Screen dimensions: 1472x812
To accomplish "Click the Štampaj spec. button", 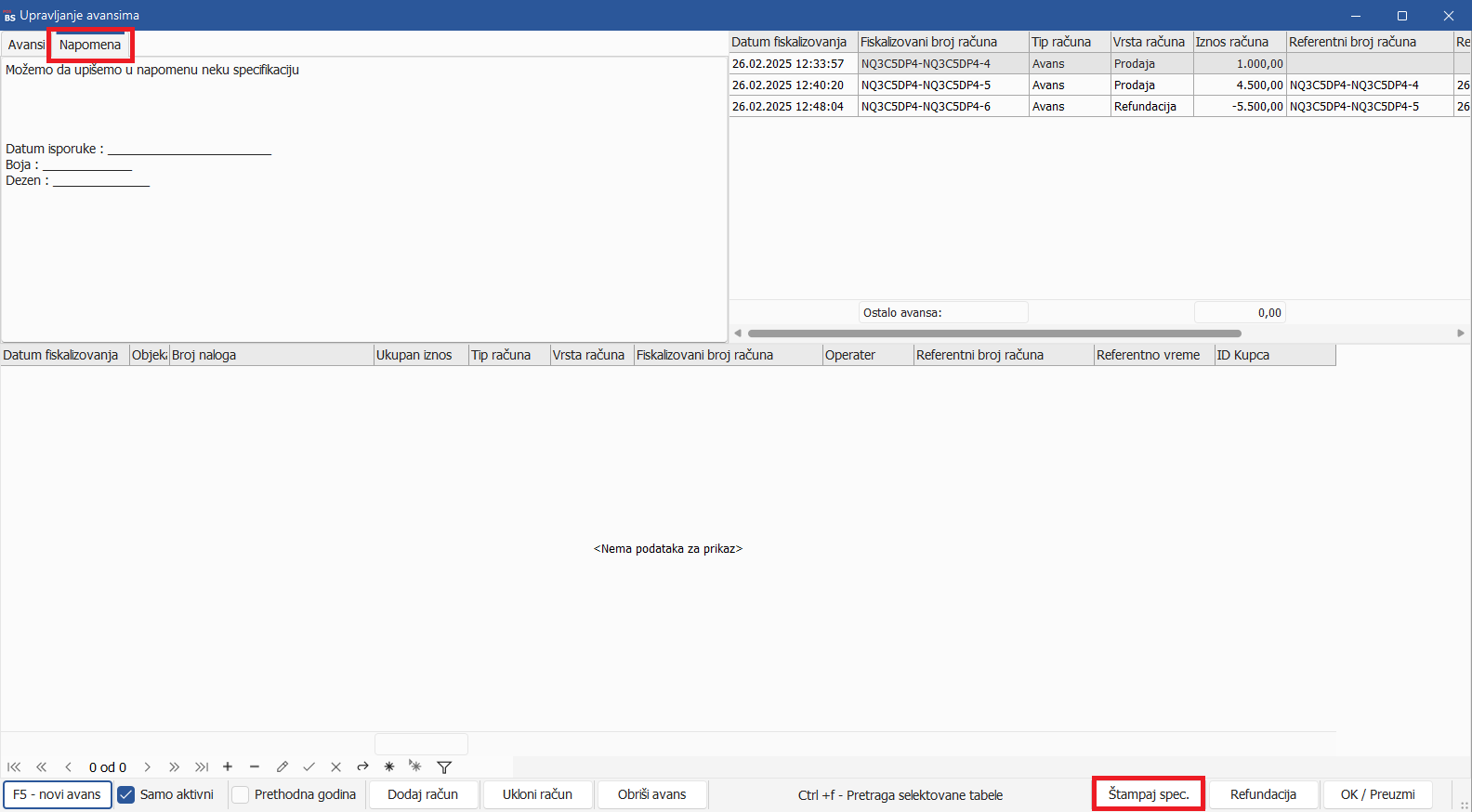I will click(1149, 794).
